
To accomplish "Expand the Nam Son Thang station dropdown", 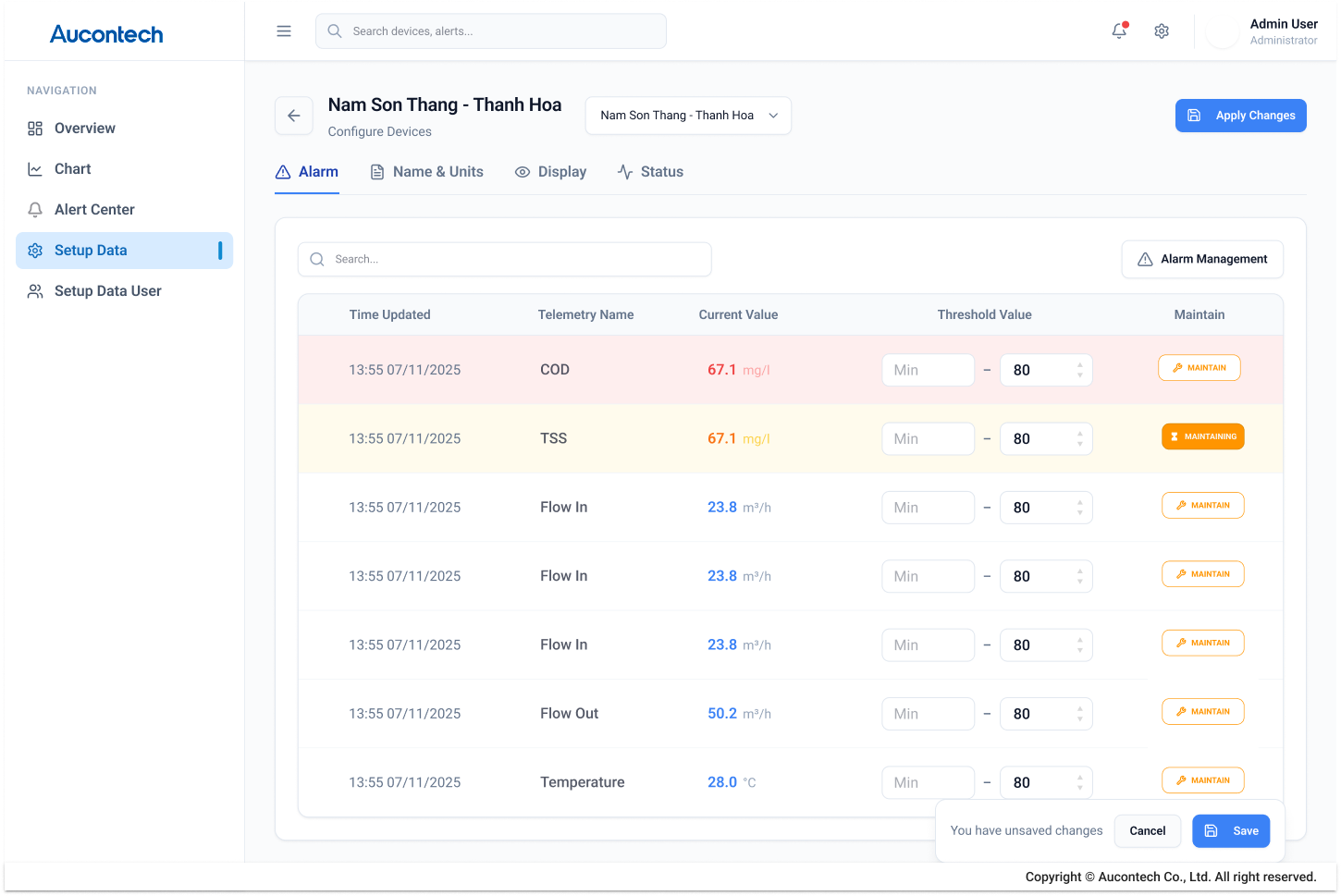I will (x=688, y=116).
